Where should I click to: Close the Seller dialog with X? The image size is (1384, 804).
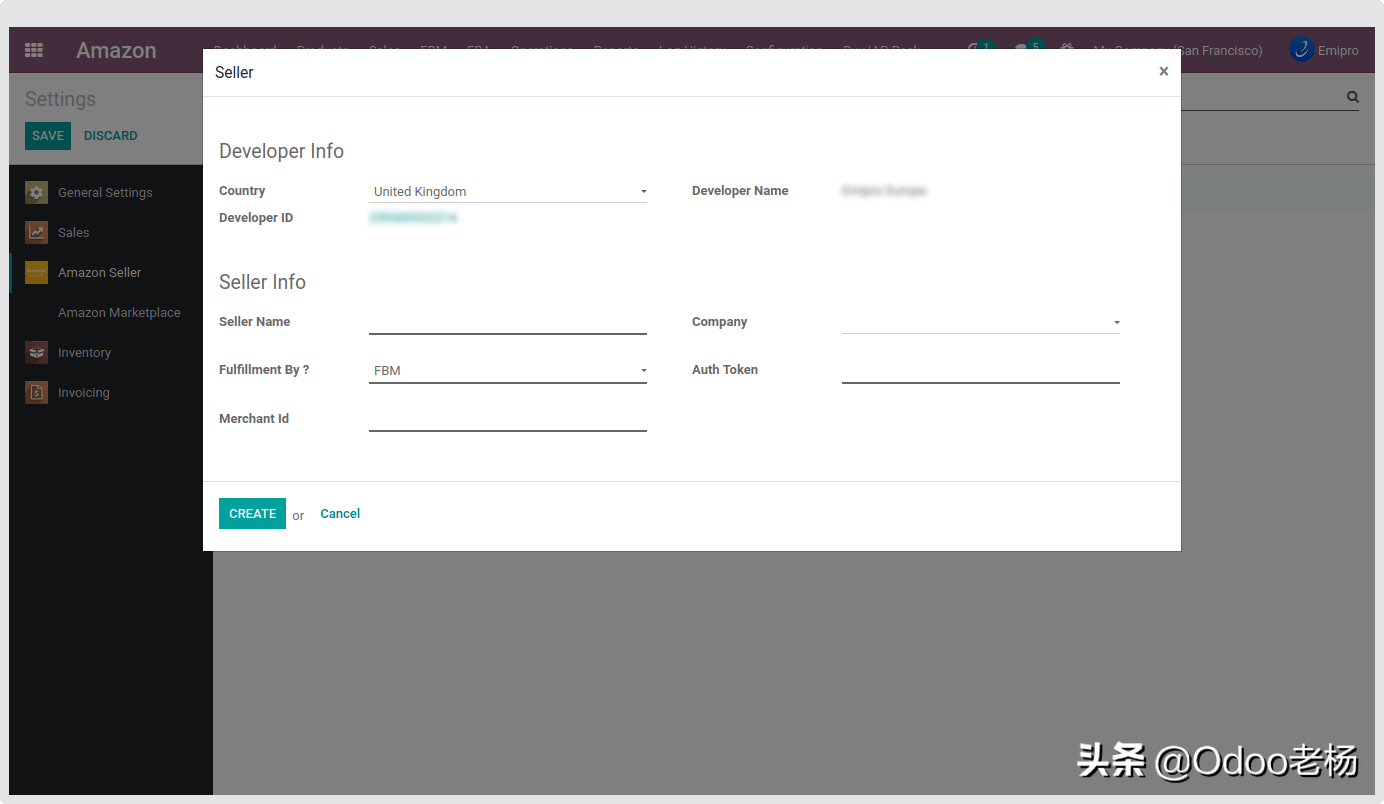(x=1163, y=71)
